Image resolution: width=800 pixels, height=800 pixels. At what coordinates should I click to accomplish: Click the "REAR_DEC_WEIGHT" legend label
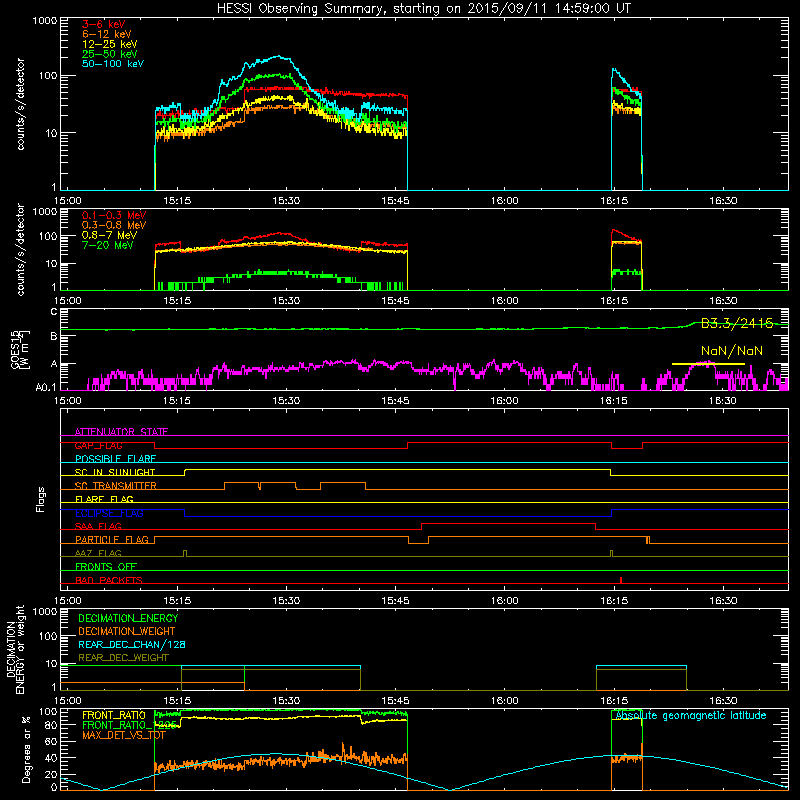[x=123, y=658]
